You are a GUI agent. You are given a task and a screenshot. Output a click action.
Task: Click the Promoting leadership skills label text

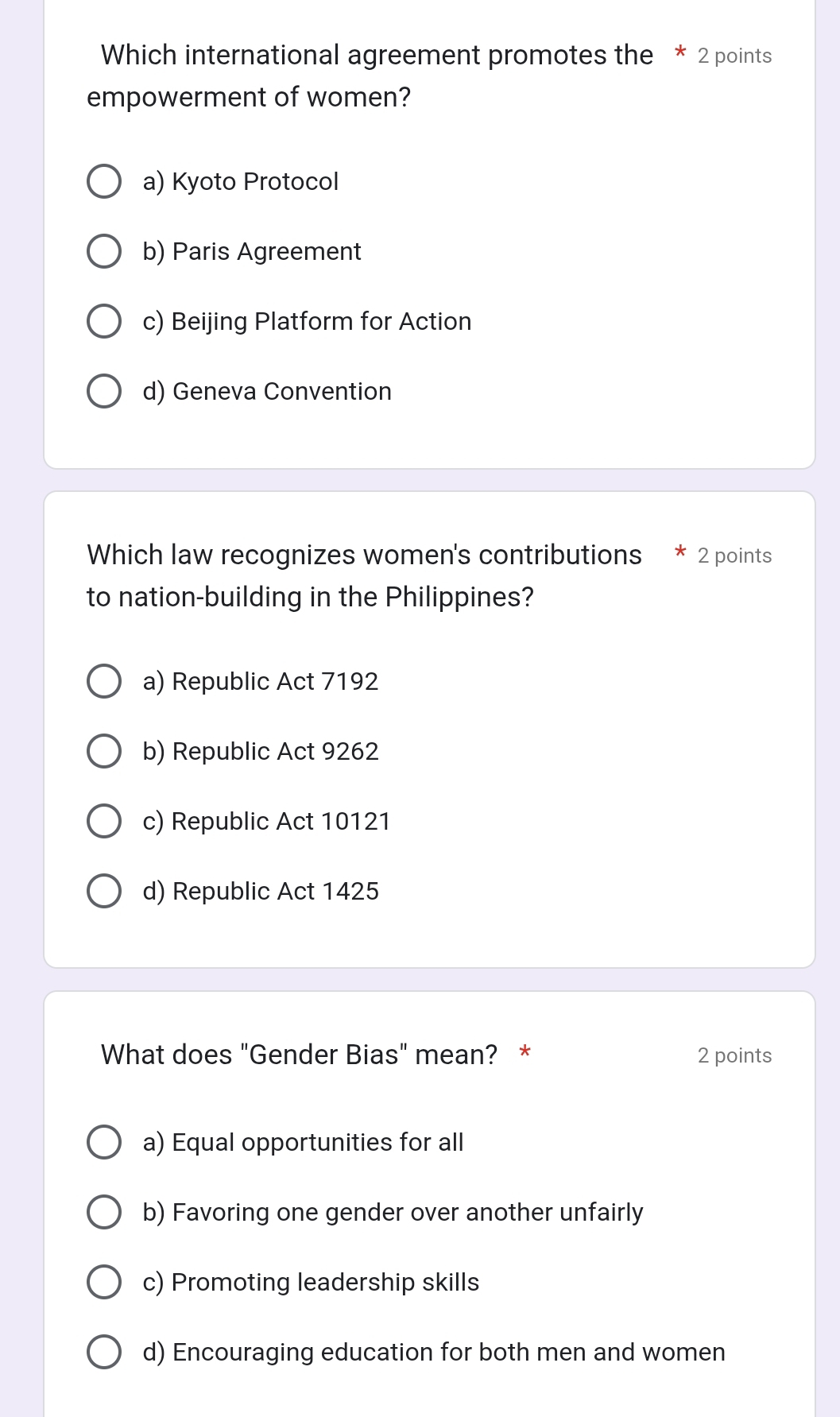[x=311, y=1283]
